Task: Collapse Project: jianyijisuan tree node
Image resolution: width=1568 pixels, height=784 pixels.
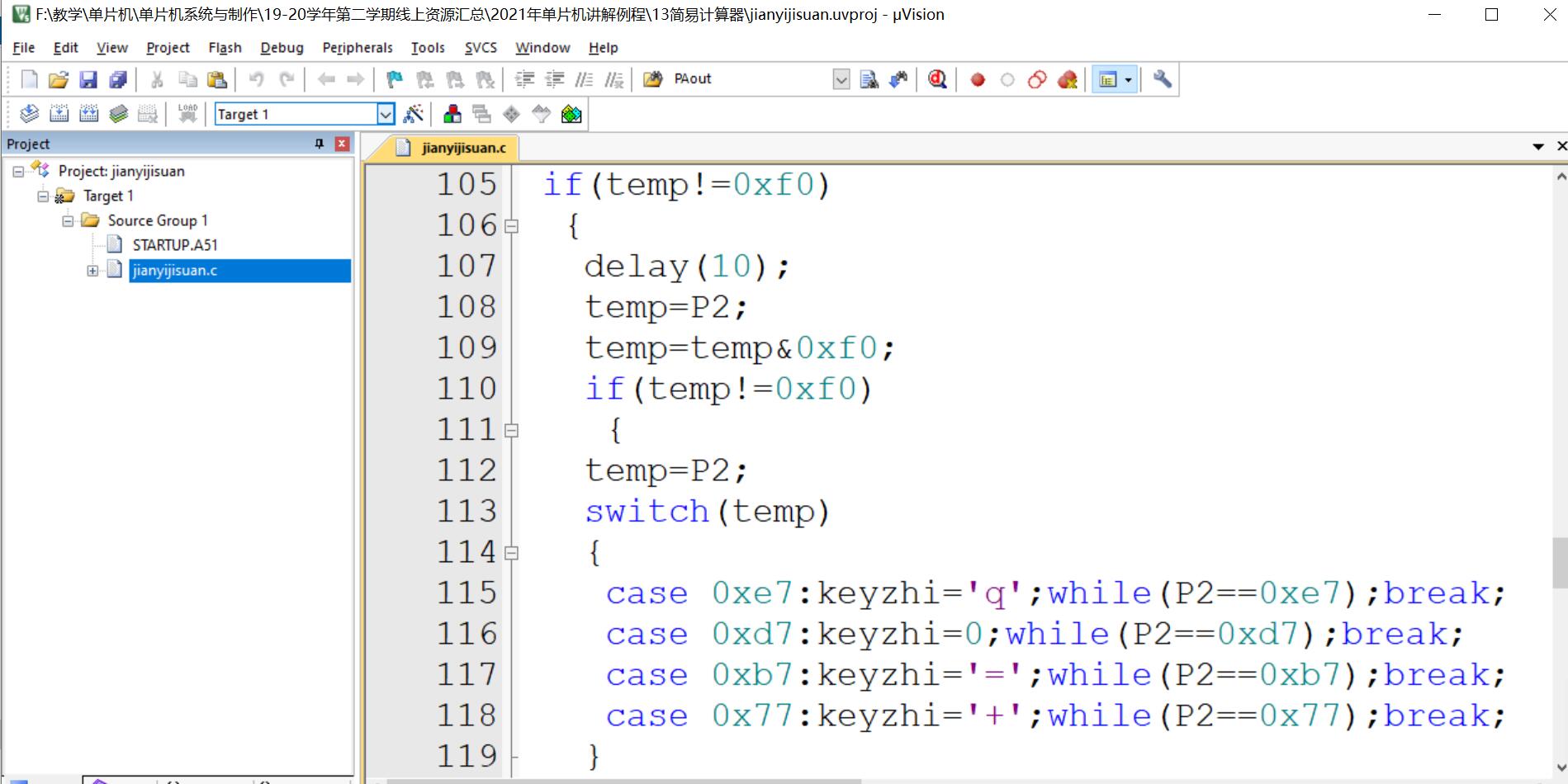Action: (18, 172)
